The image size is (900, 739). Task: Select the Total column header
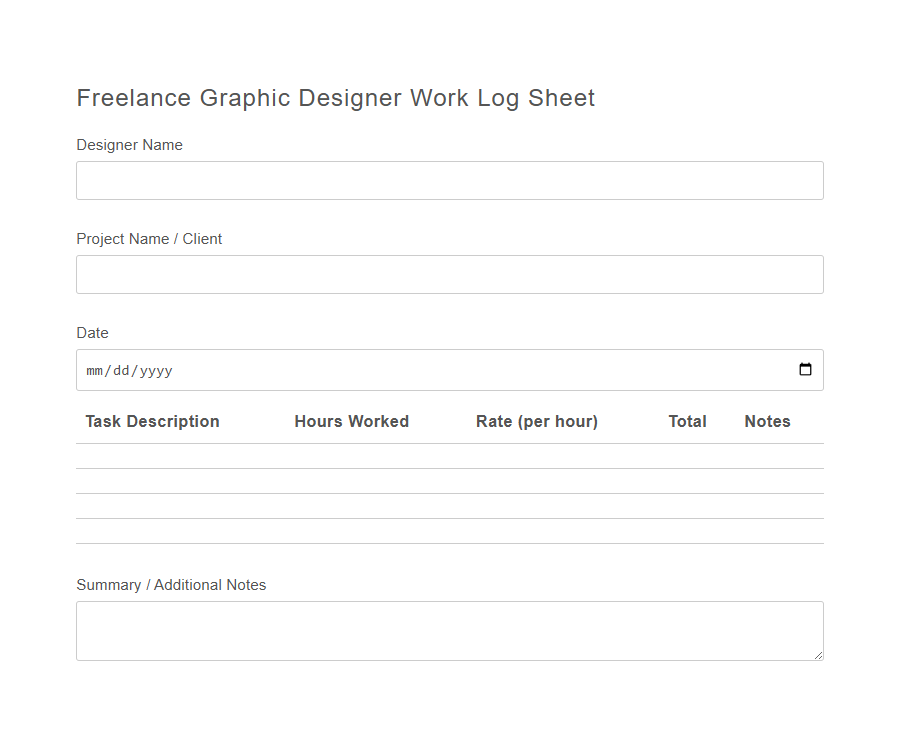(687, 421)
